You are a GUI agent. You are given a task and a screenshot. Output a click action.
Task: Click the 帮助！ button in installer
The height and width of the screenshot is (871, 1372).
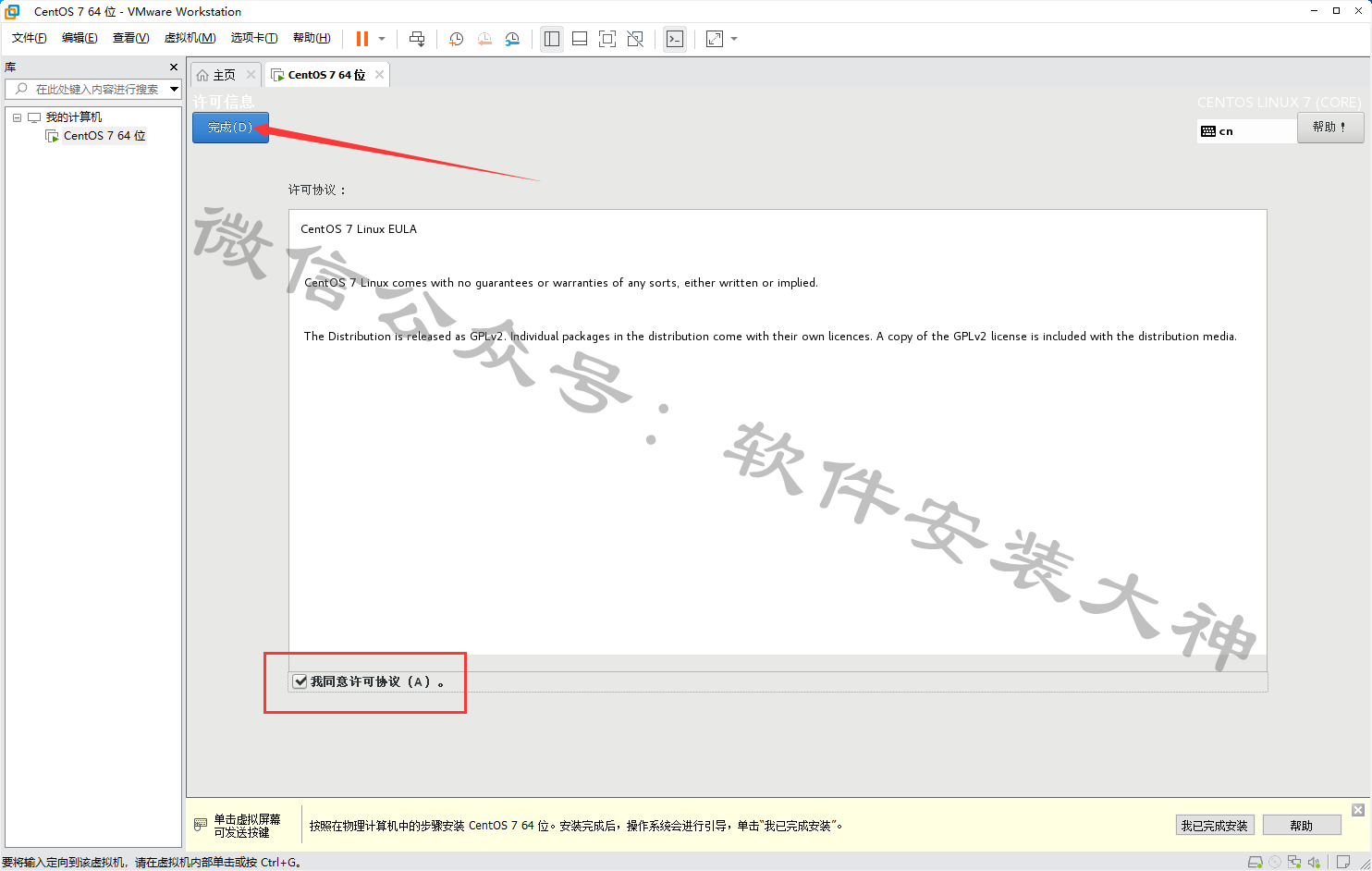click(1330, 128)
